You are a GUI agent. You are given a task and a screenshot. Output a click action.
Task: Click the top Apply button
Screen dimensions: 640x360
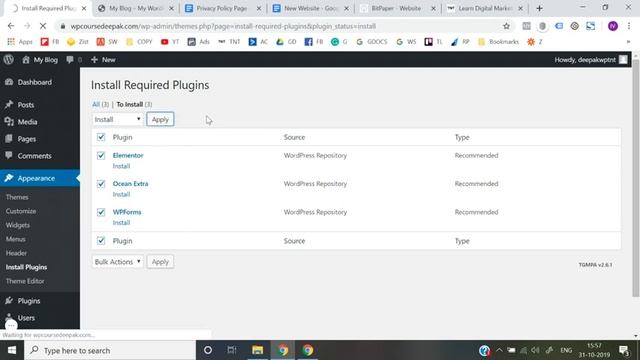tap(160, 119)
